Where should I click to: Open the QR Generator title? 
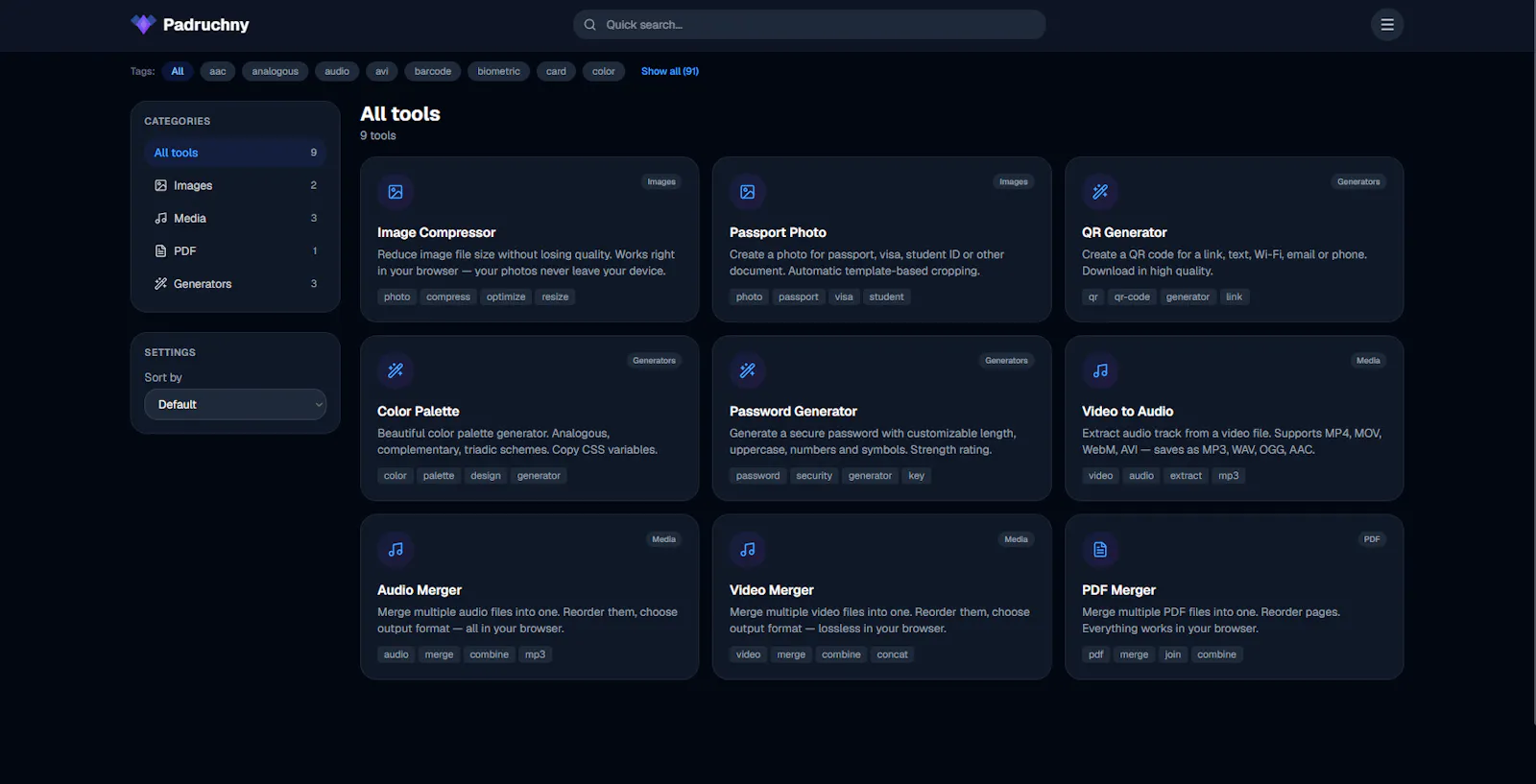tap(1124, 232)
